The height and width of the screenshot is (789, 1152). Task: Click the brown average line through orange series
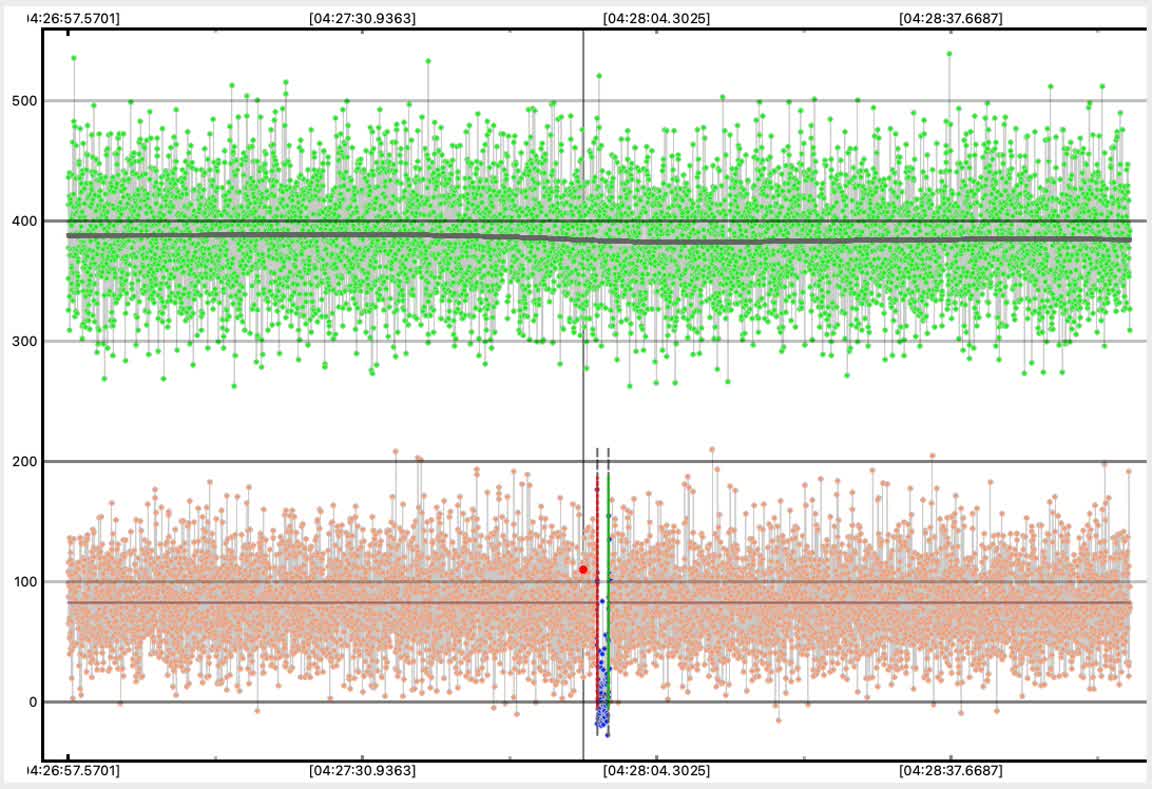(x=300, y=602)
